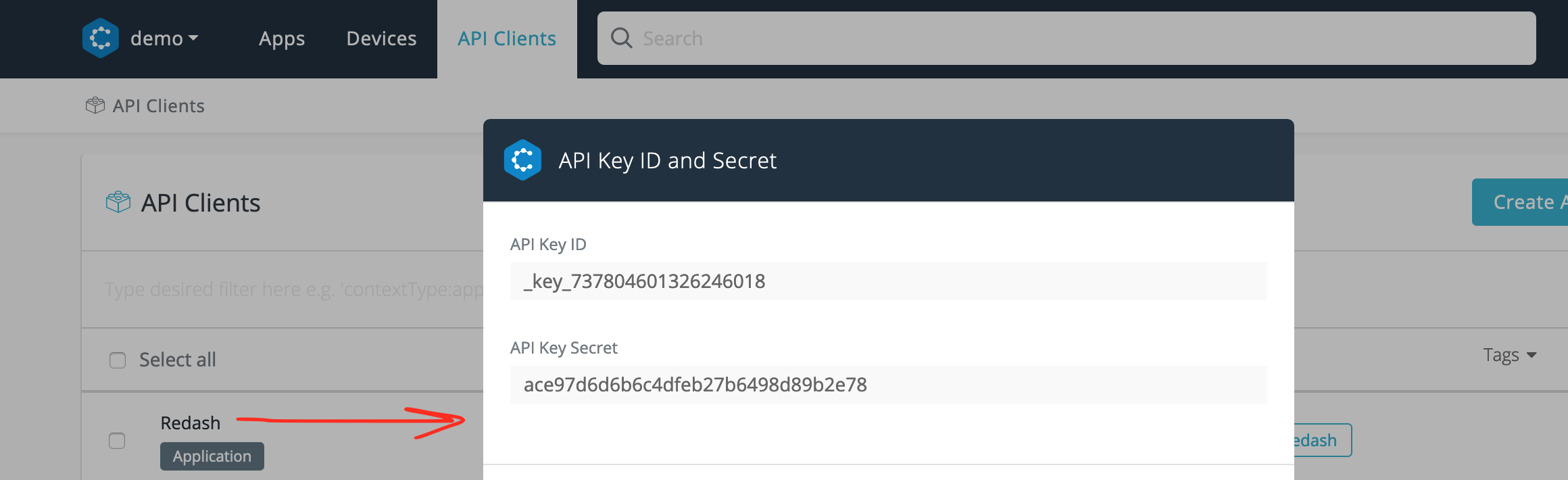Click the Application badge under Redash
This screenshot has height=480, width=1568.
pos(212,456)
